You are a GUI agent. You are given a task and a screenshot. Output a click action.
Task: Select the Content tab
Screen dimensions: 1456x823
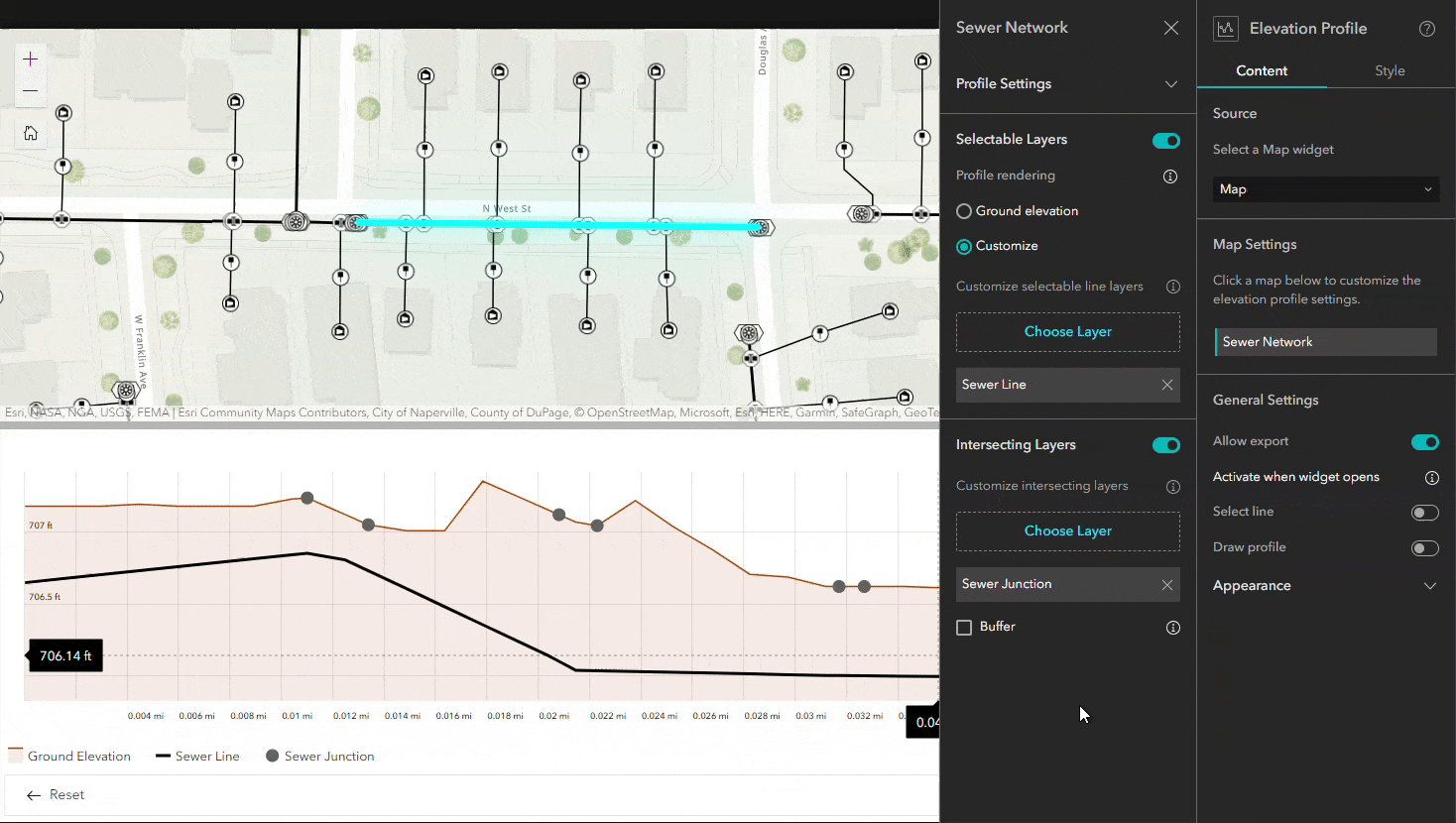1262,70
